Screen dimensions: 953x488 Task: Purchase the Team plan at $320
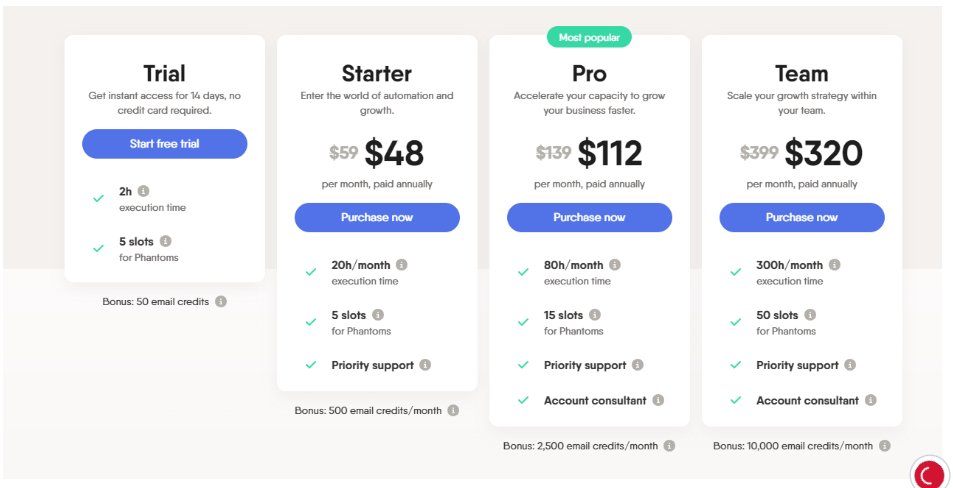[802, 218]
